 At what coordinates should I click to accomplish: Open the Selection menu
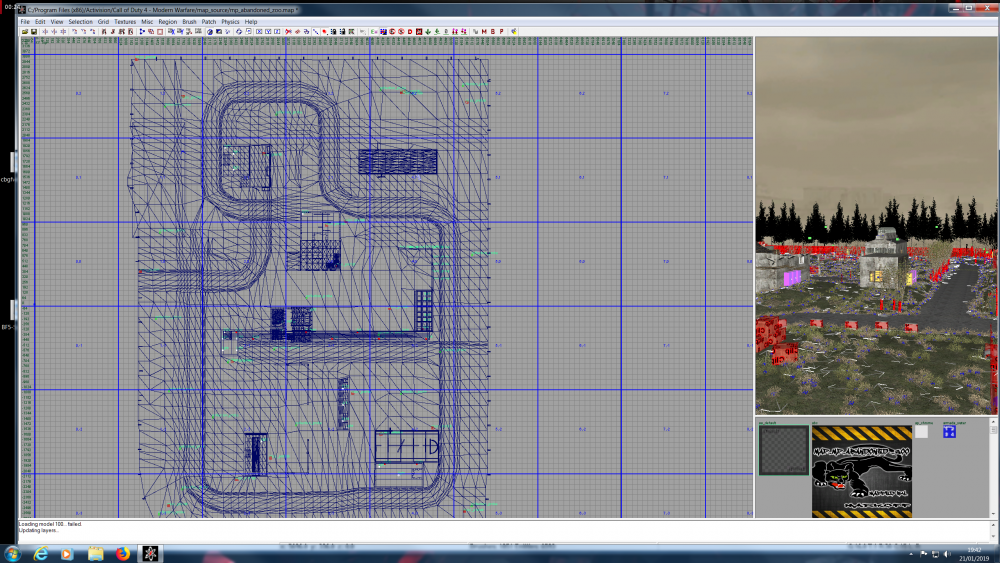pyautogui.click(x=81, y=21)
